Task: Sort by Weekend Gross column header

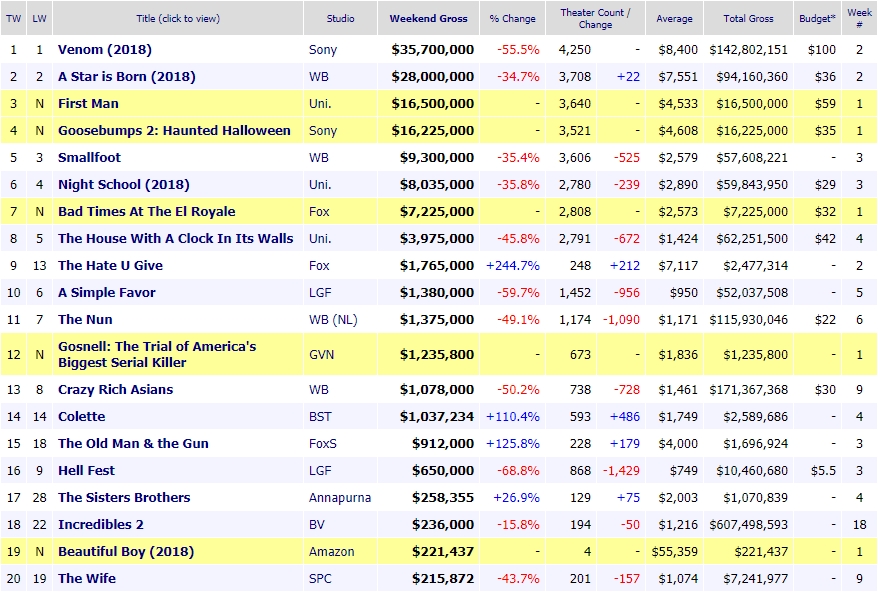Action: click(x=428, y=18)
